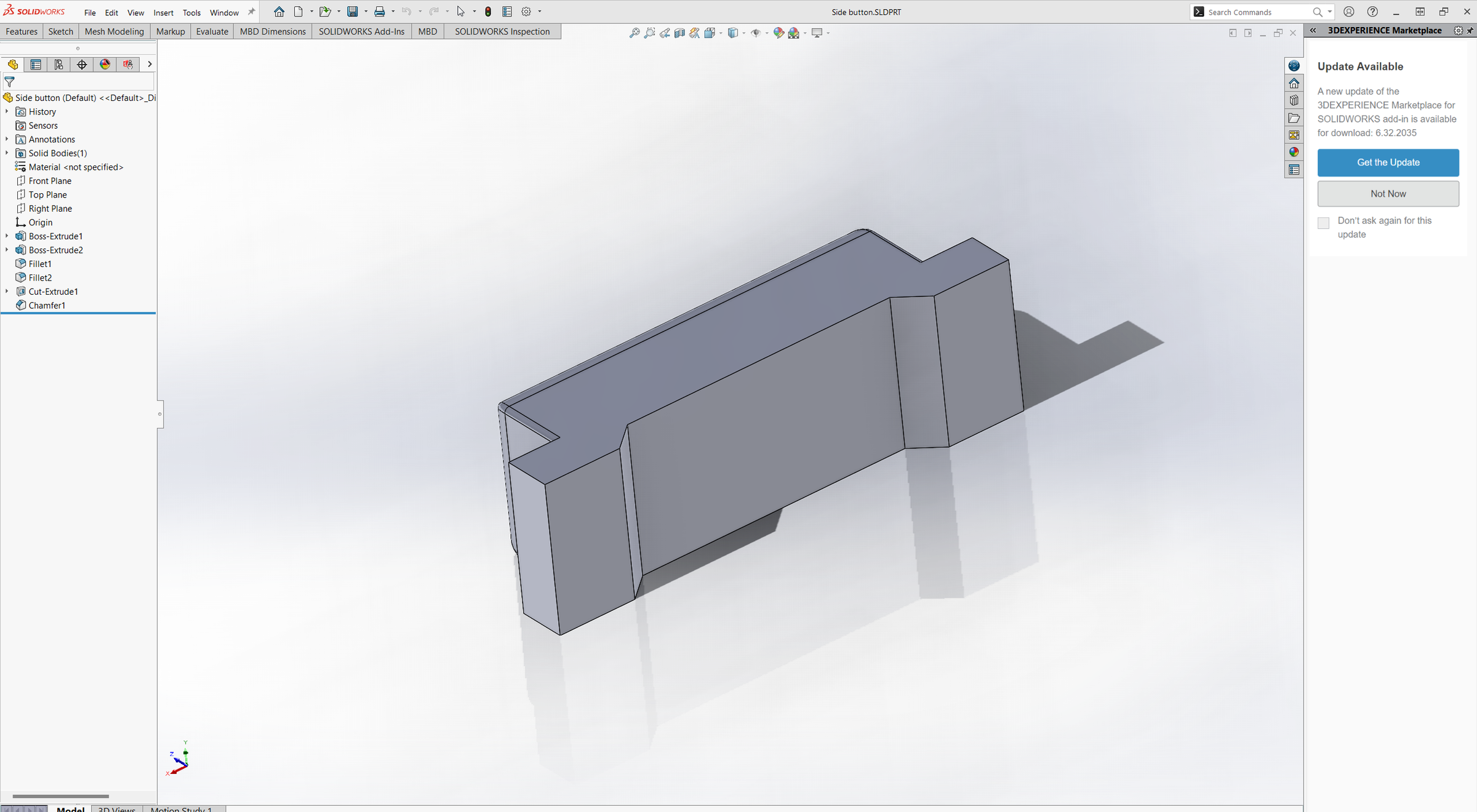Click the Rebuild traffic light icon
Image resolution: width=1477 pixels, height=812 pixels.
[488, 12]
